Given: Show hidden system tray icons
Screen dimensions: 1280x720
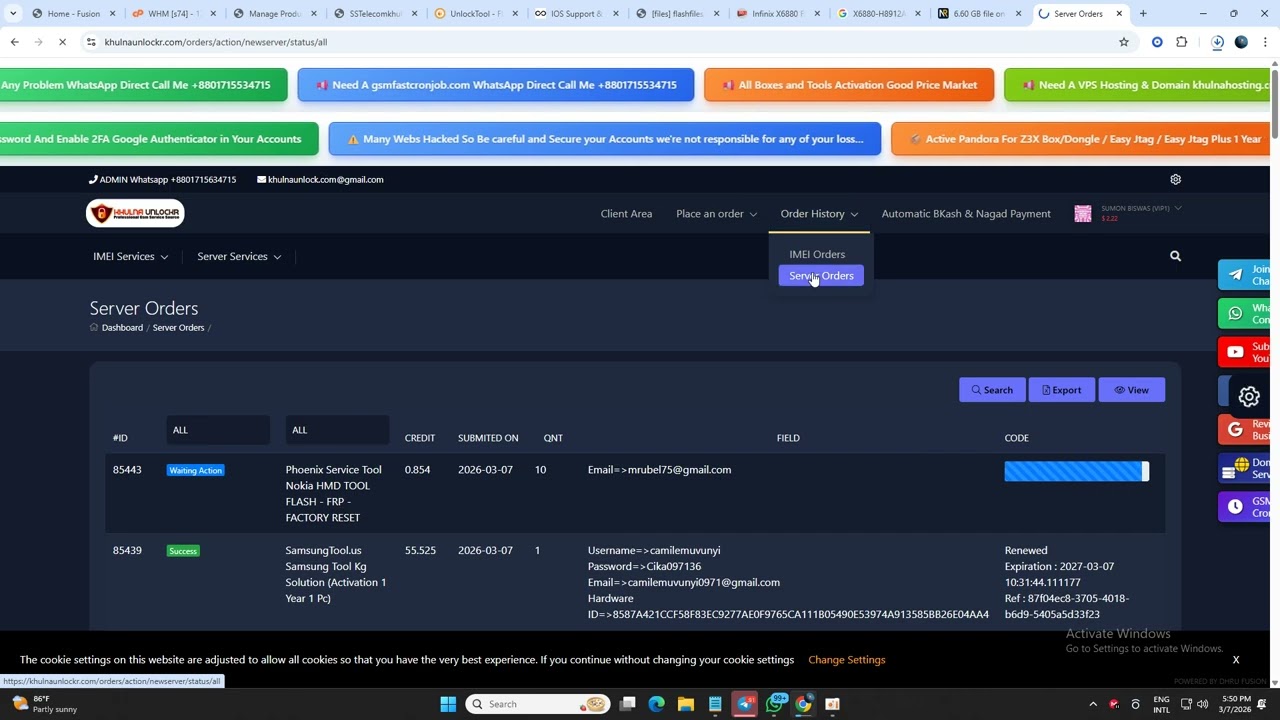Looking at the screenshot, I should [x=1092, y=704].
